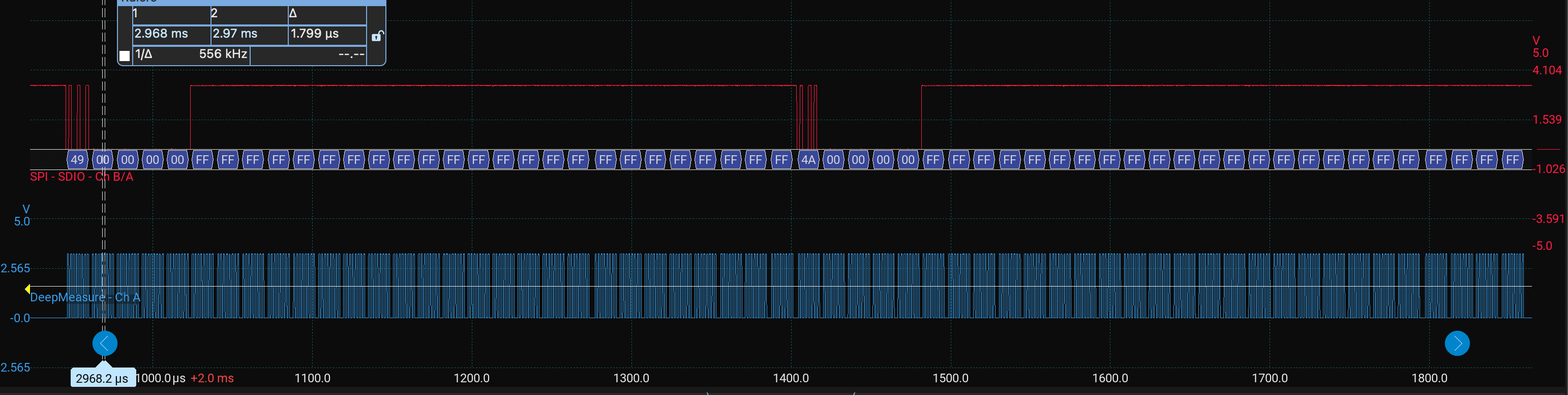Click the lock icon in rulers panel
This screenshot has width=1568, height=395.
377,36
